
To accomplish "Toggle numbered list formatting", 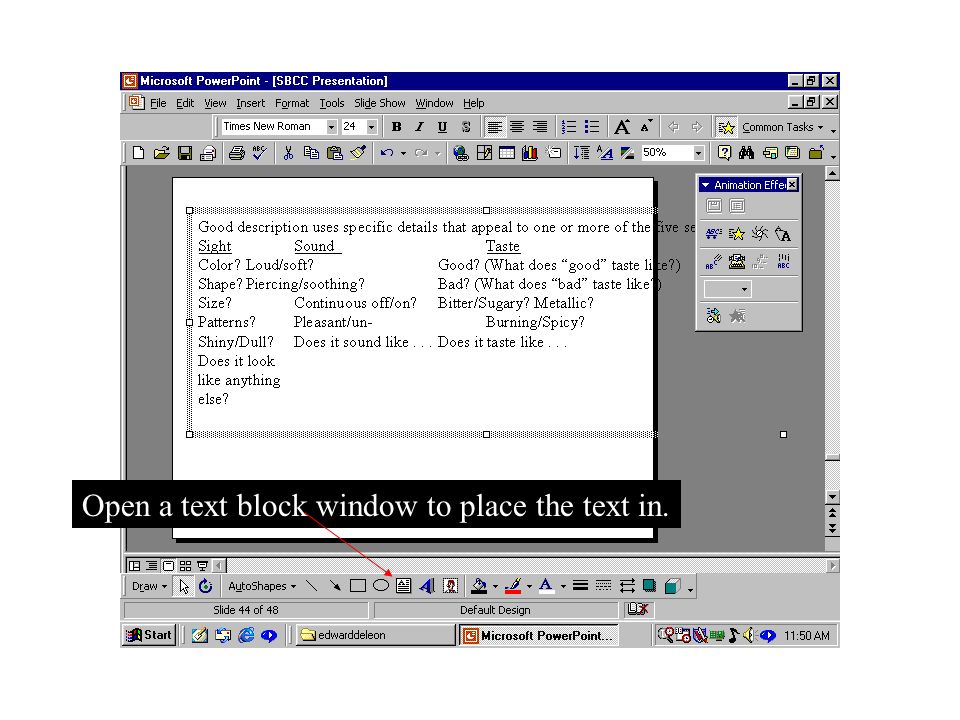I will [x=568, y=127].
